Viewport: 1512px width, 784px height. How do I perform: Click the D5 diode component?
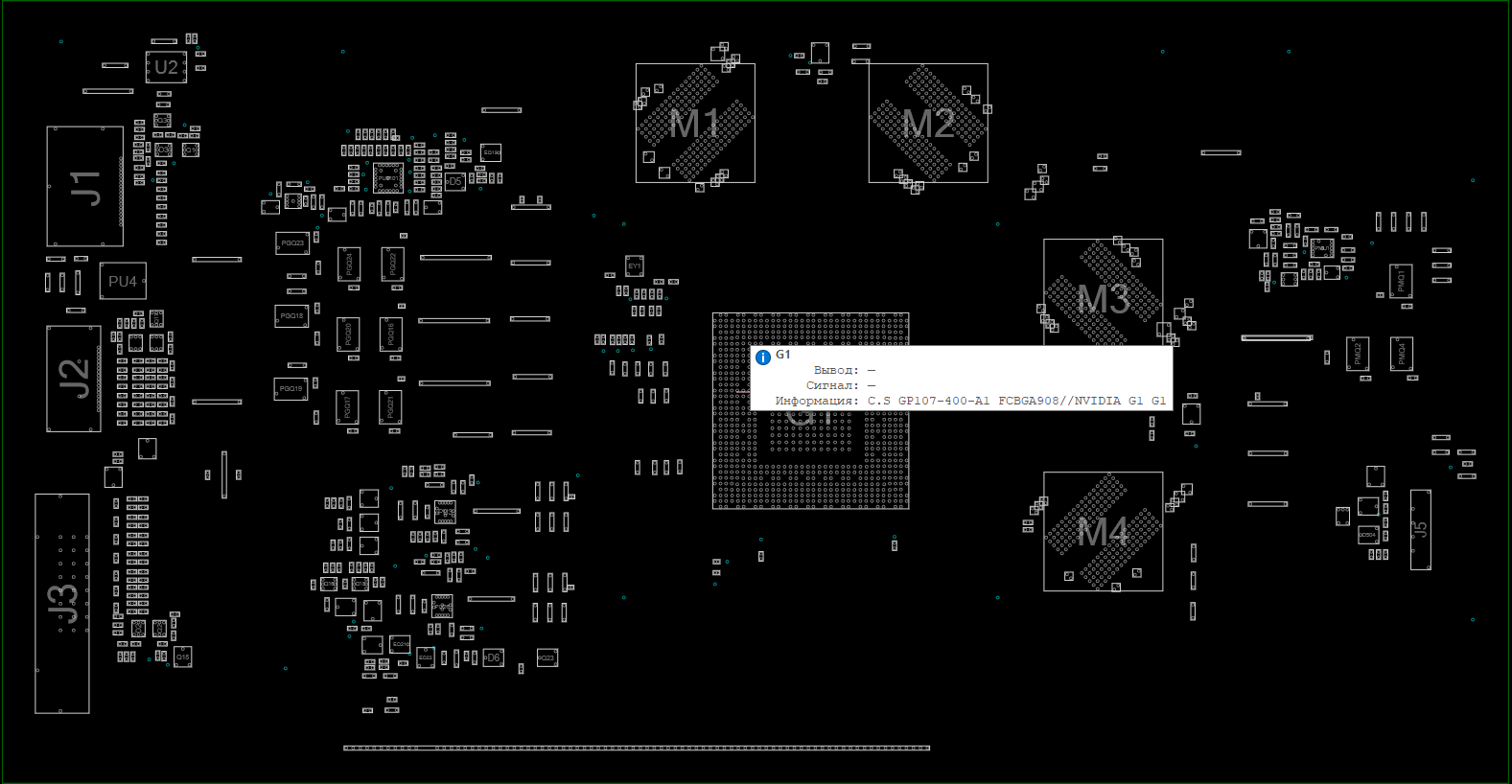pos(454,181)
